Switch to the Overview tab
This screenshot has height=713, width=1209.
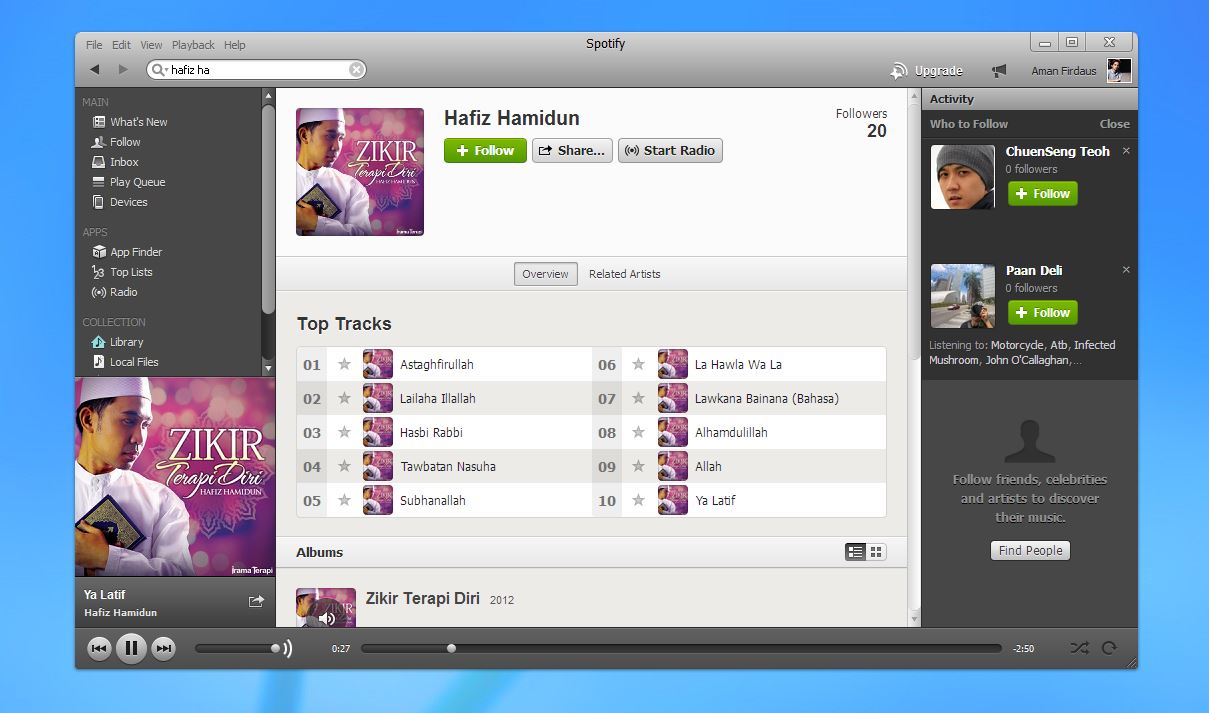(x=545, y=274)
